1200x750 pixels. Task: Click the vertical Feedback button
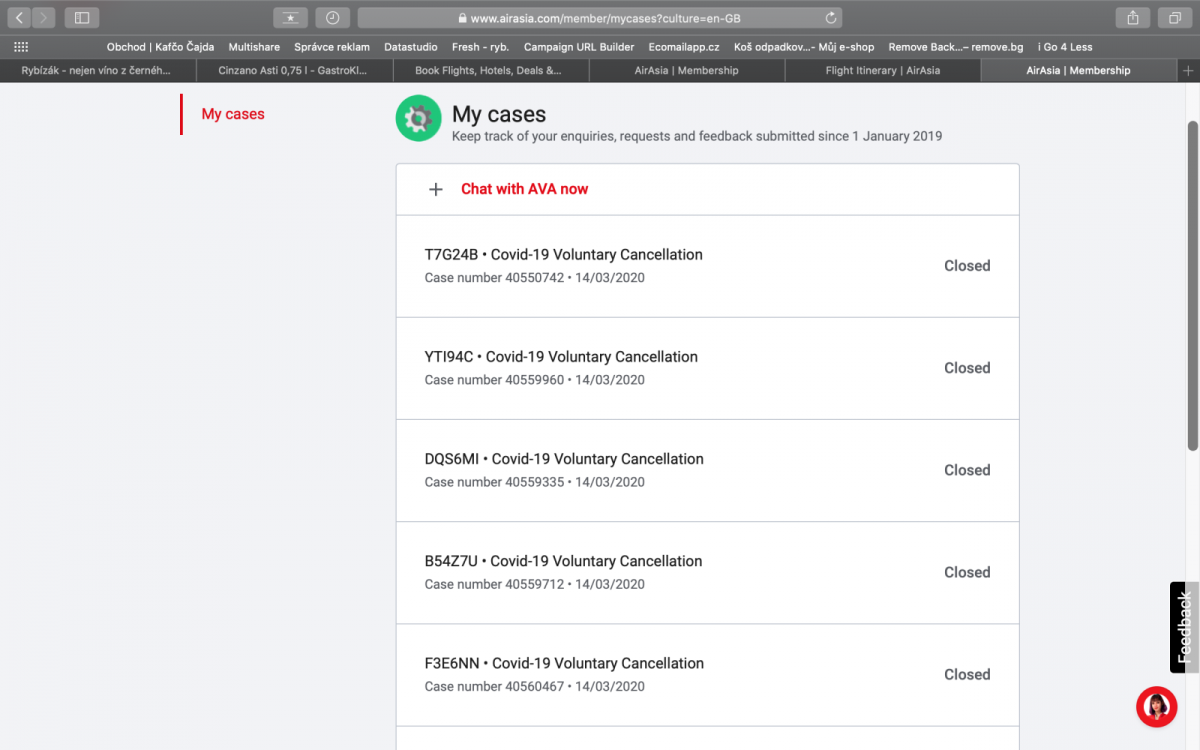1184,627
